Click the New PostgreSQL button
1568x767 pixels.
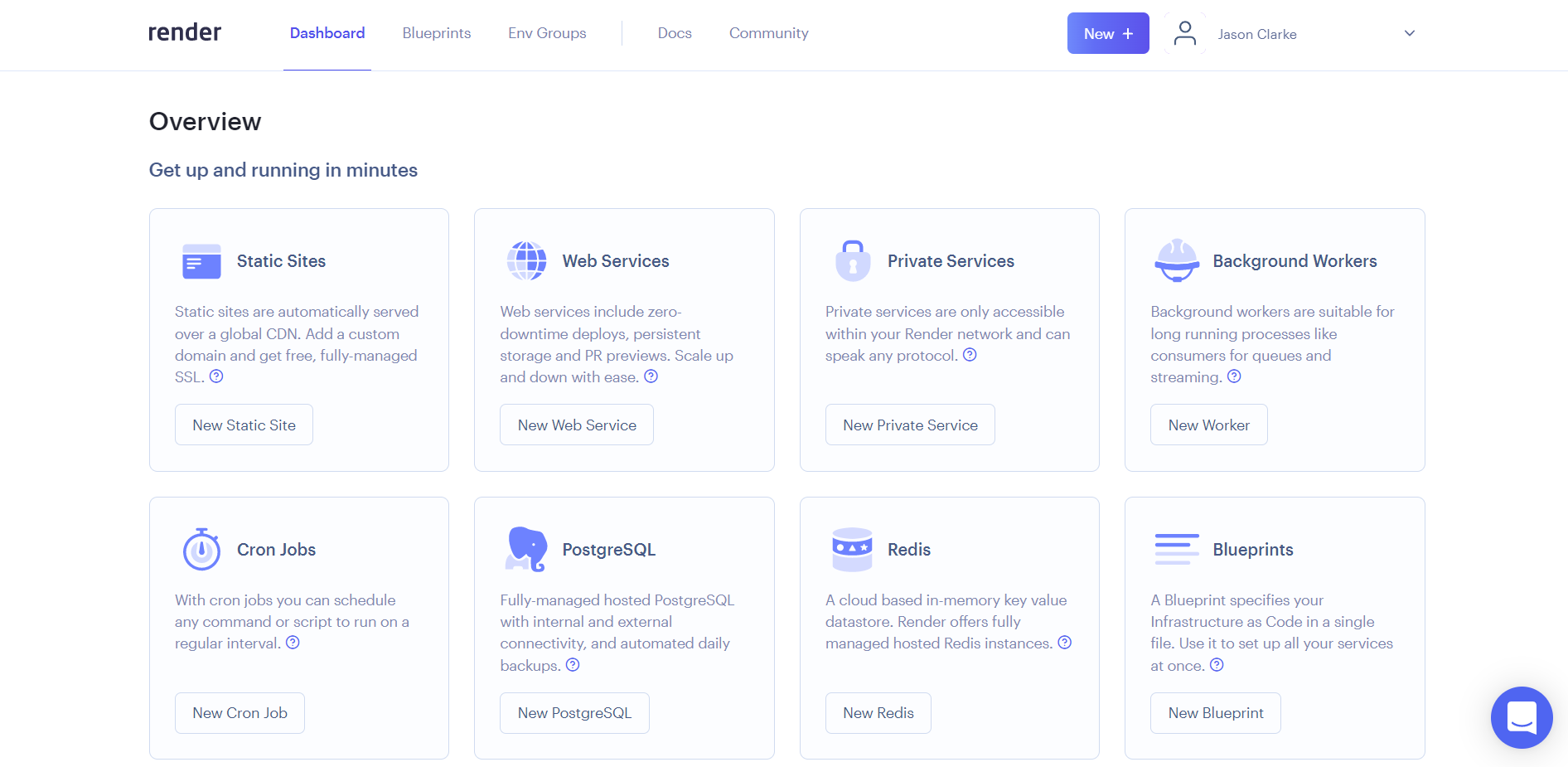pos(574,713)
